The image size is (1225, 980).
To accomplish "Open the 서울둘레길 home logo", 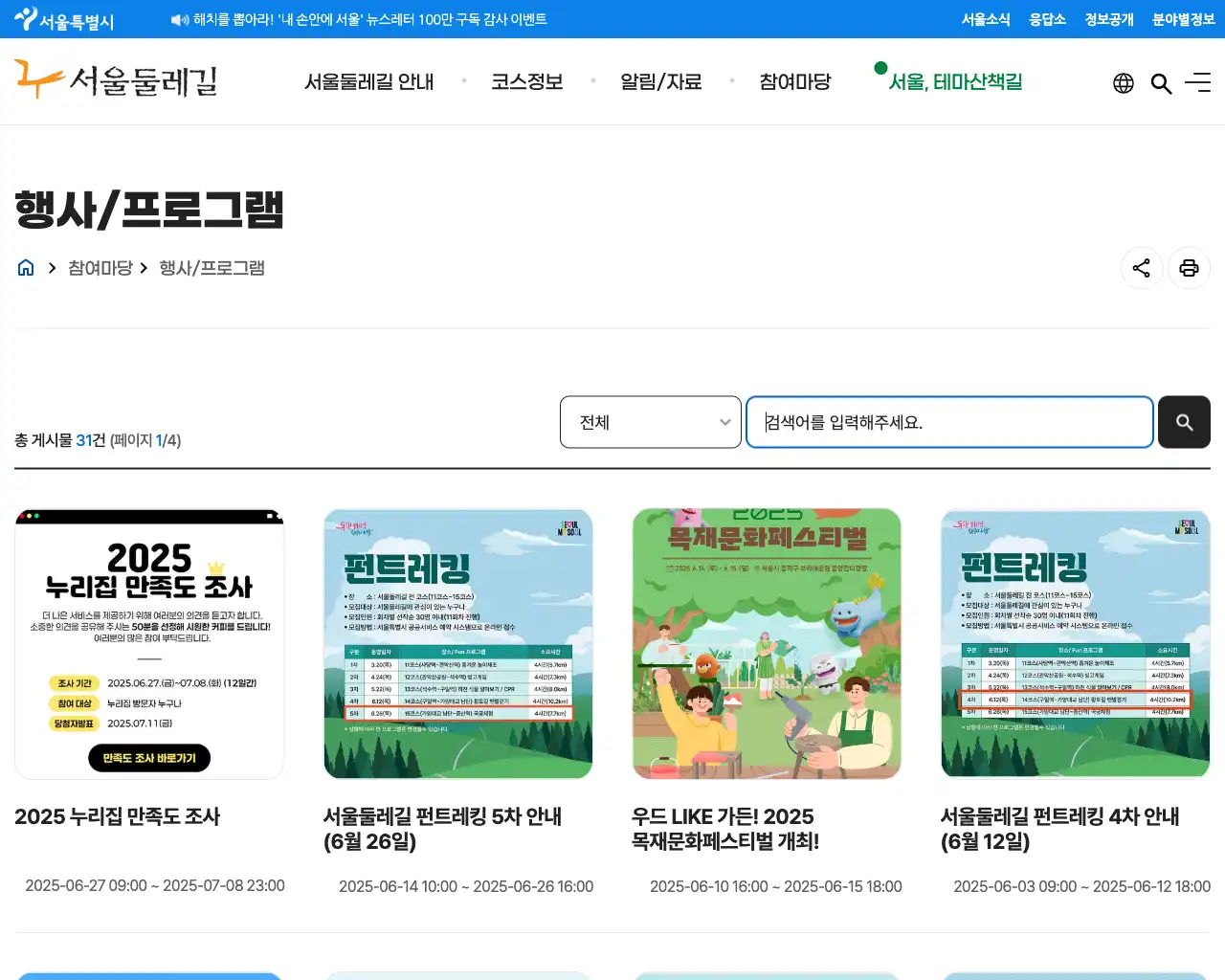I will click(116, 80).
